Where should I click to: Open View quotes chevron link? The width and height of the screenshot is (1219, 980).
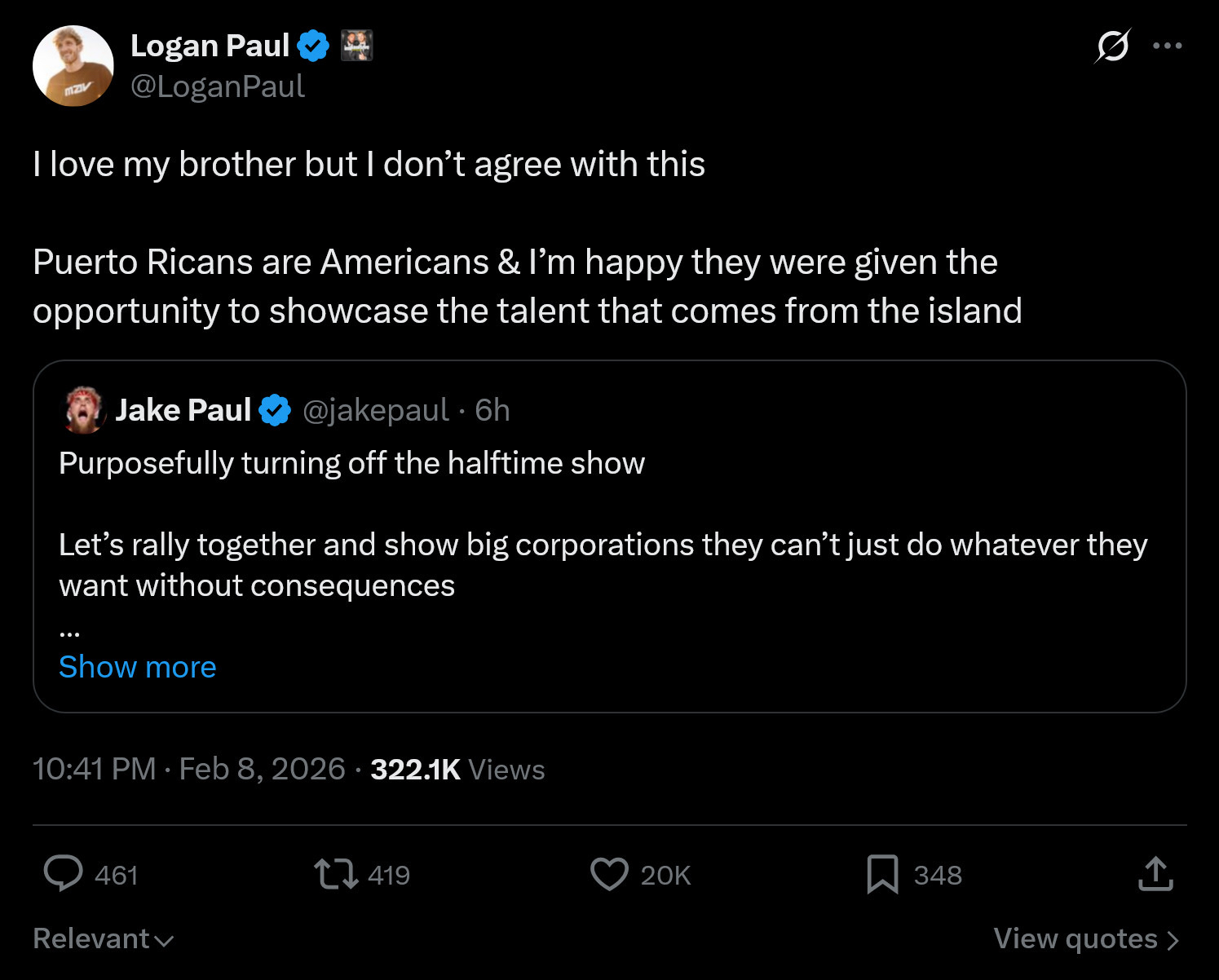[1086, 939]
